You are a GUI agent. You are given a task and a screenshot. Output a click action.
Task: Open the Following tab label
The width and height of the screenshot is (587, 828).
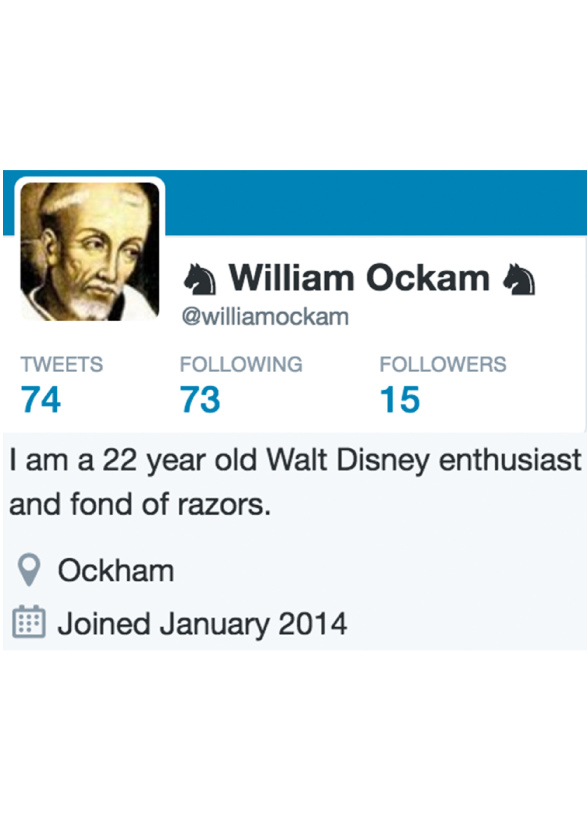click(241, 364)
